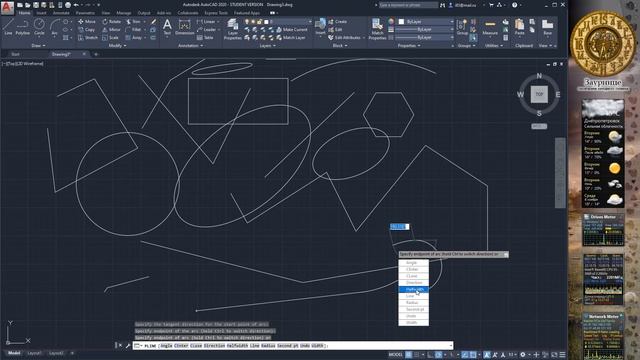Screen dimensions: 640x360
Task: Switch to the Start file tab
Action: (x=16, y=54)
